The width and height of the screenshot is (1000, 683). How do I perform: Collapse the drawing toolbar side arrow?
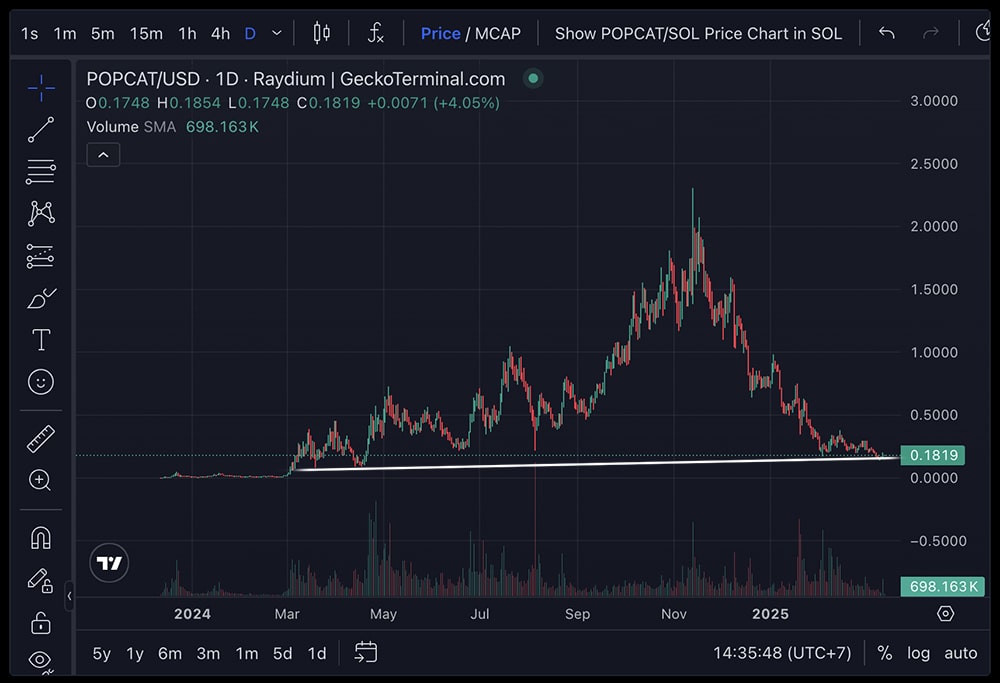[69, 596]
